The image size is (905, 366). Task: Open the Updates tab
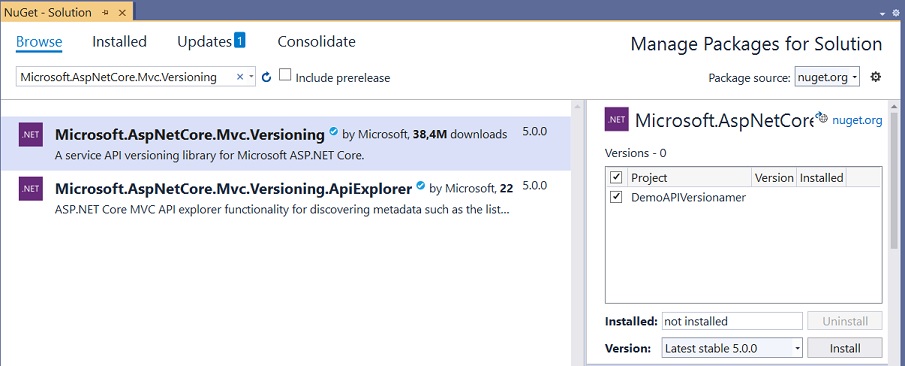click(x=211, y=42)
